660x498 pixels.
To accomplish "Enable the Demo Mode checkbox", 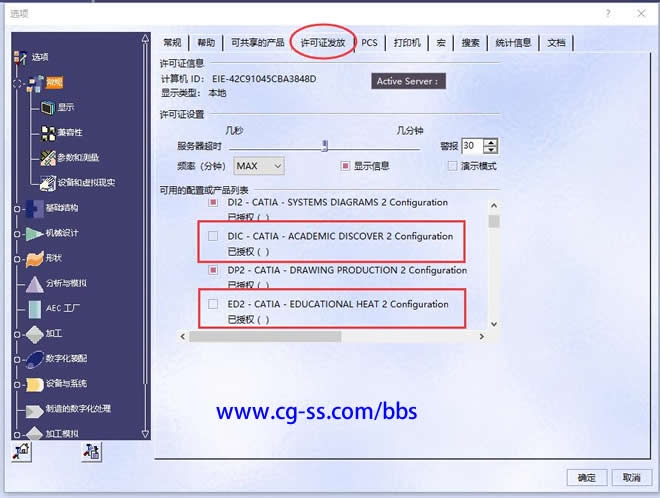I will tap(452, 166).
